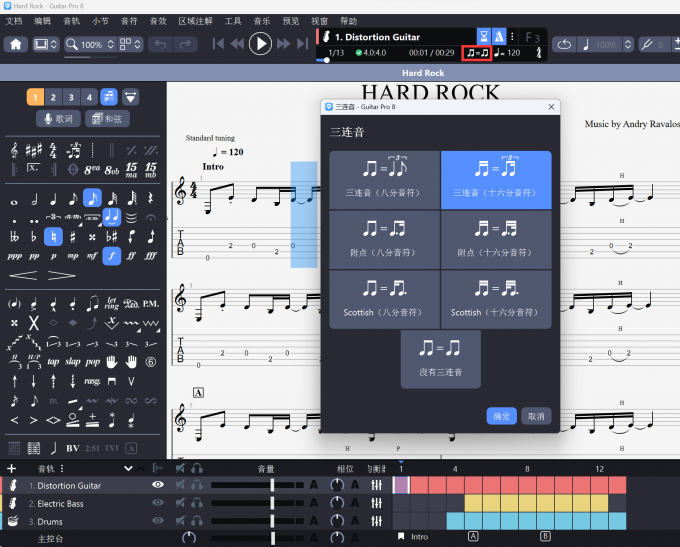Toggle visibility of Drums track
The image size is (680, 547).
click(x=157, y=521)
